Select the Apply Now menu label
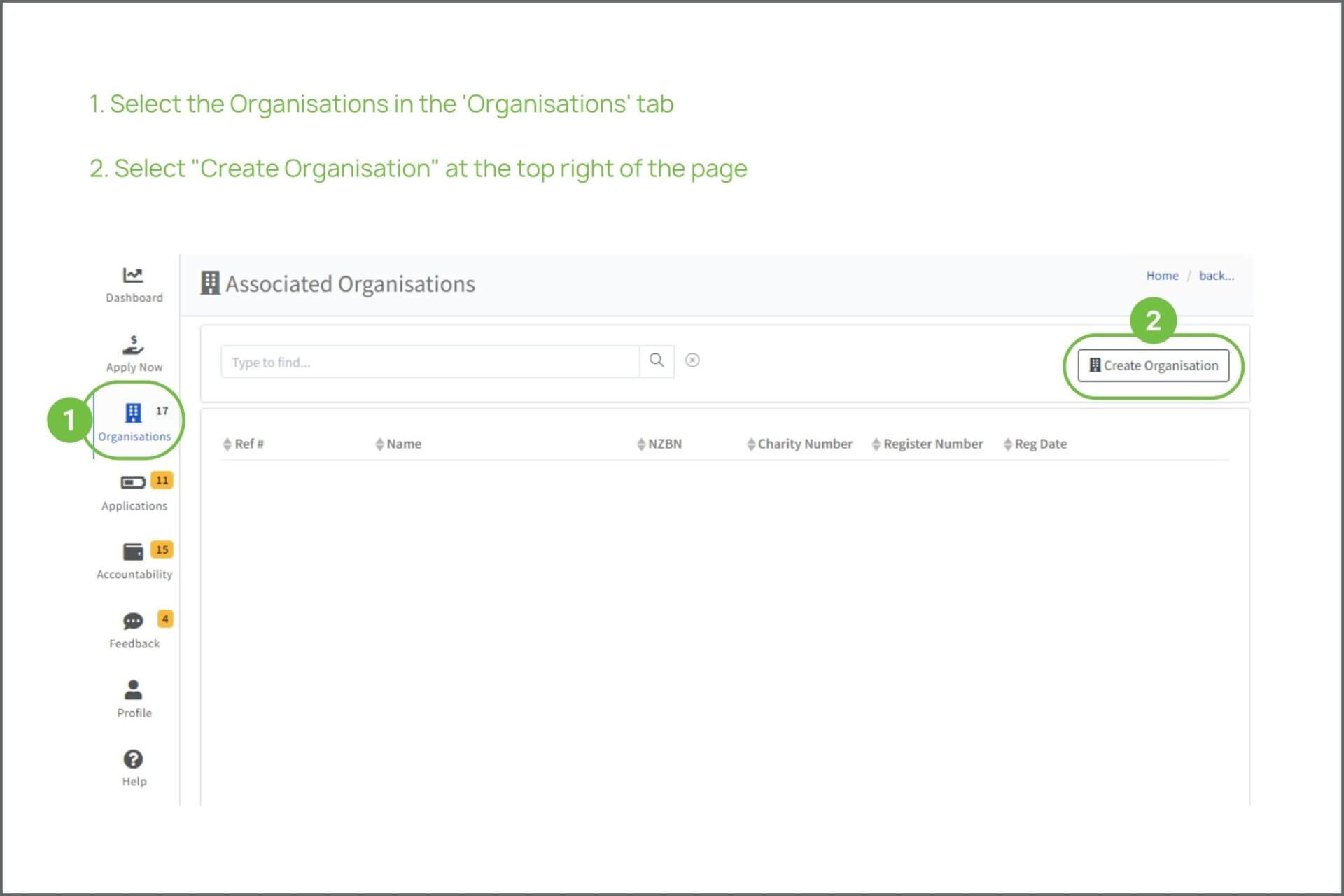 click(x=134, y=367)
